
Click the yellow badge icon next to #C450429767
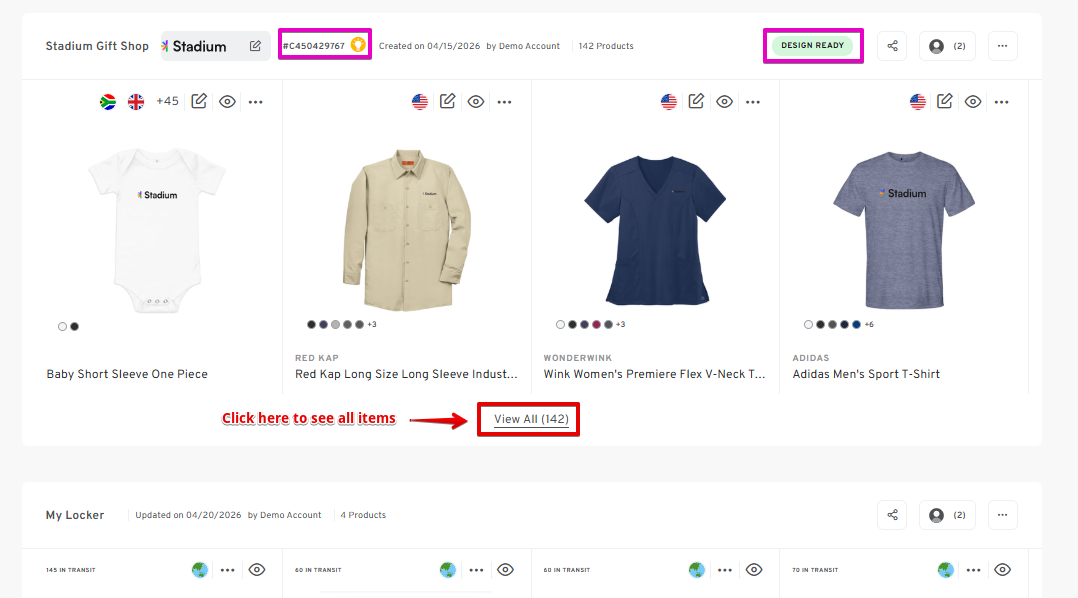coord(358,46)
